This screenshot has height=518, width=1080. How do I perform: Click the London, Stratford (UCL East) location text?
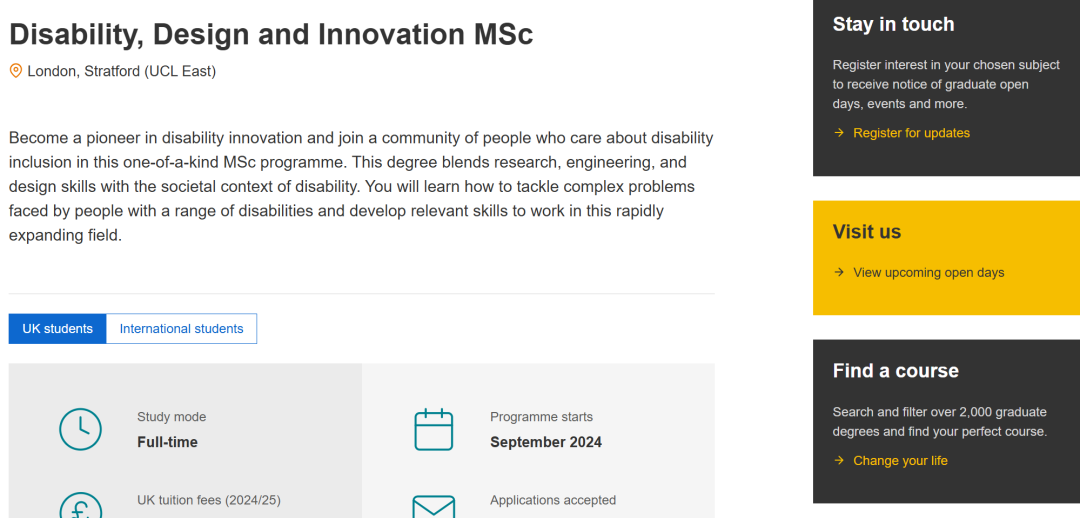pyautogui.click(x=122, y=71)
